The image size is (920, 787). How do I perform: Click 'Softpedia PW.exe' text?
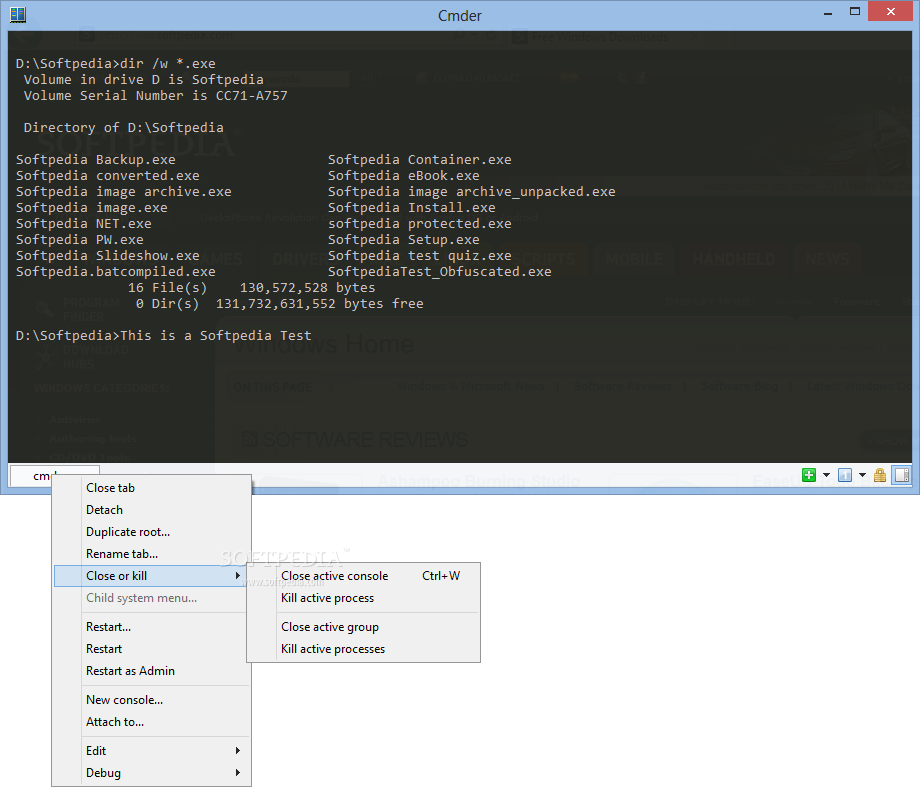[79, 239]
